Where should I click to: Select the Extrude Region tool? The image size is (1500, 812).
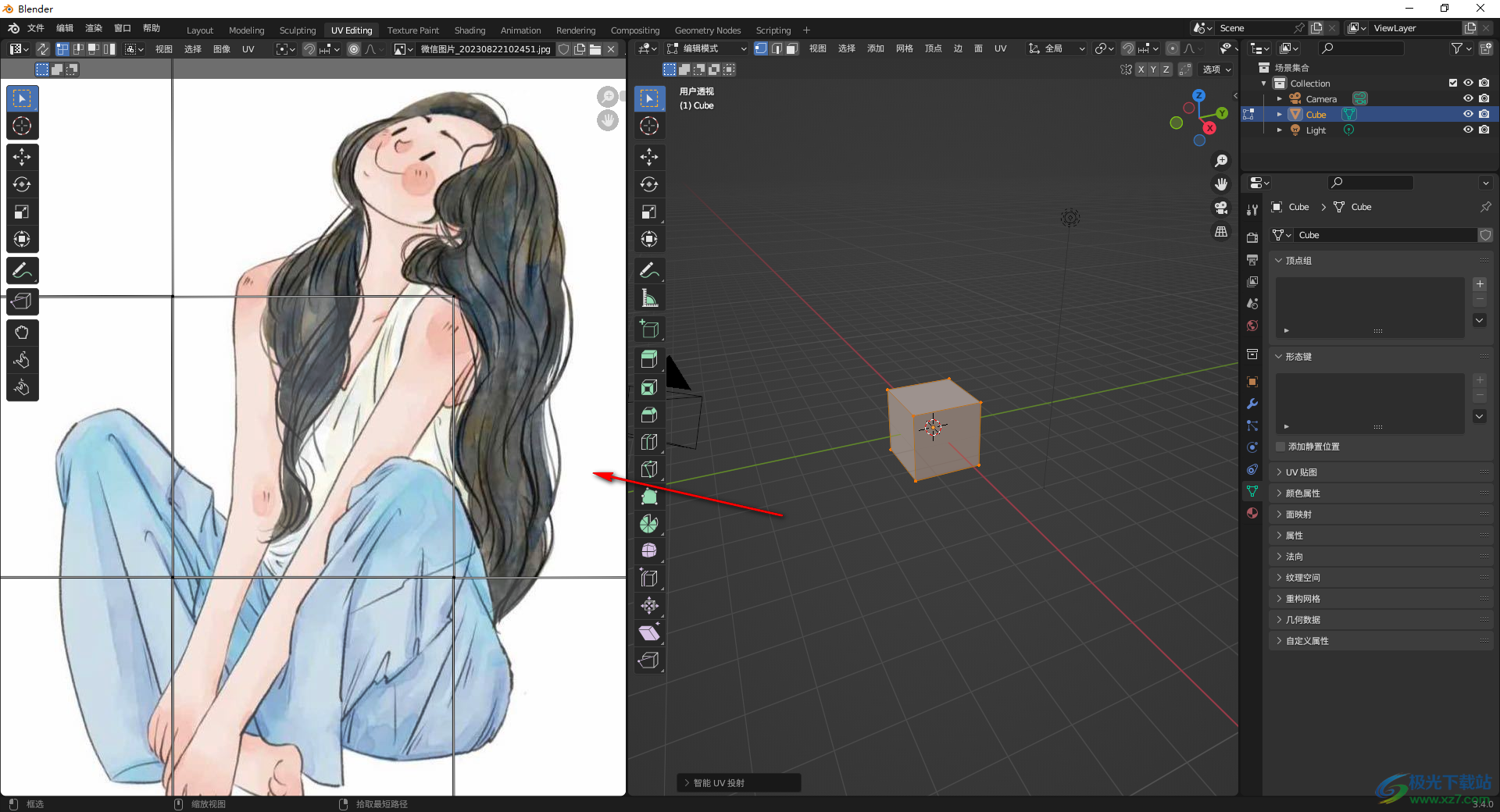coord(649,359)
